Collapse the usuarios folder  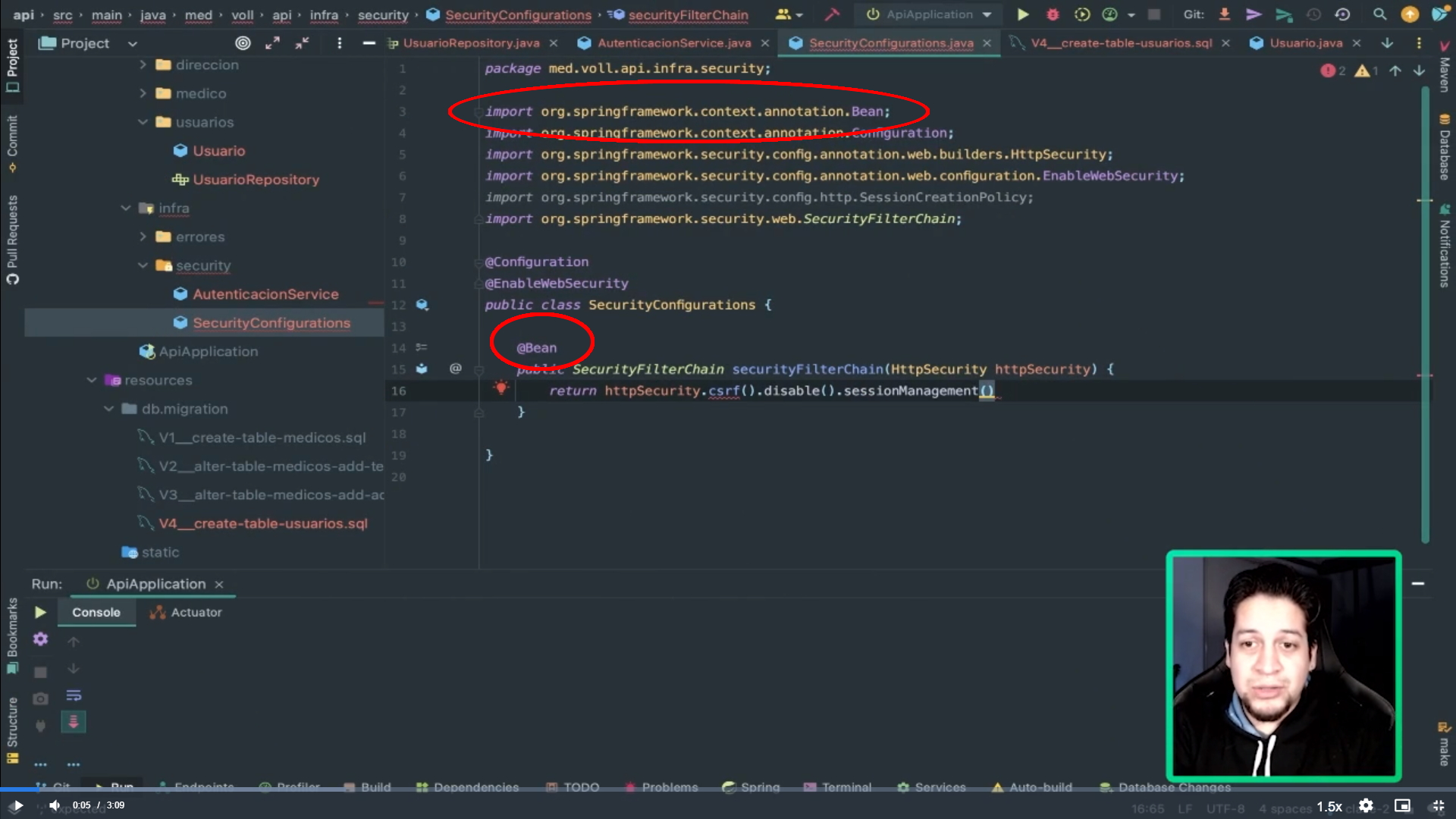143,122
